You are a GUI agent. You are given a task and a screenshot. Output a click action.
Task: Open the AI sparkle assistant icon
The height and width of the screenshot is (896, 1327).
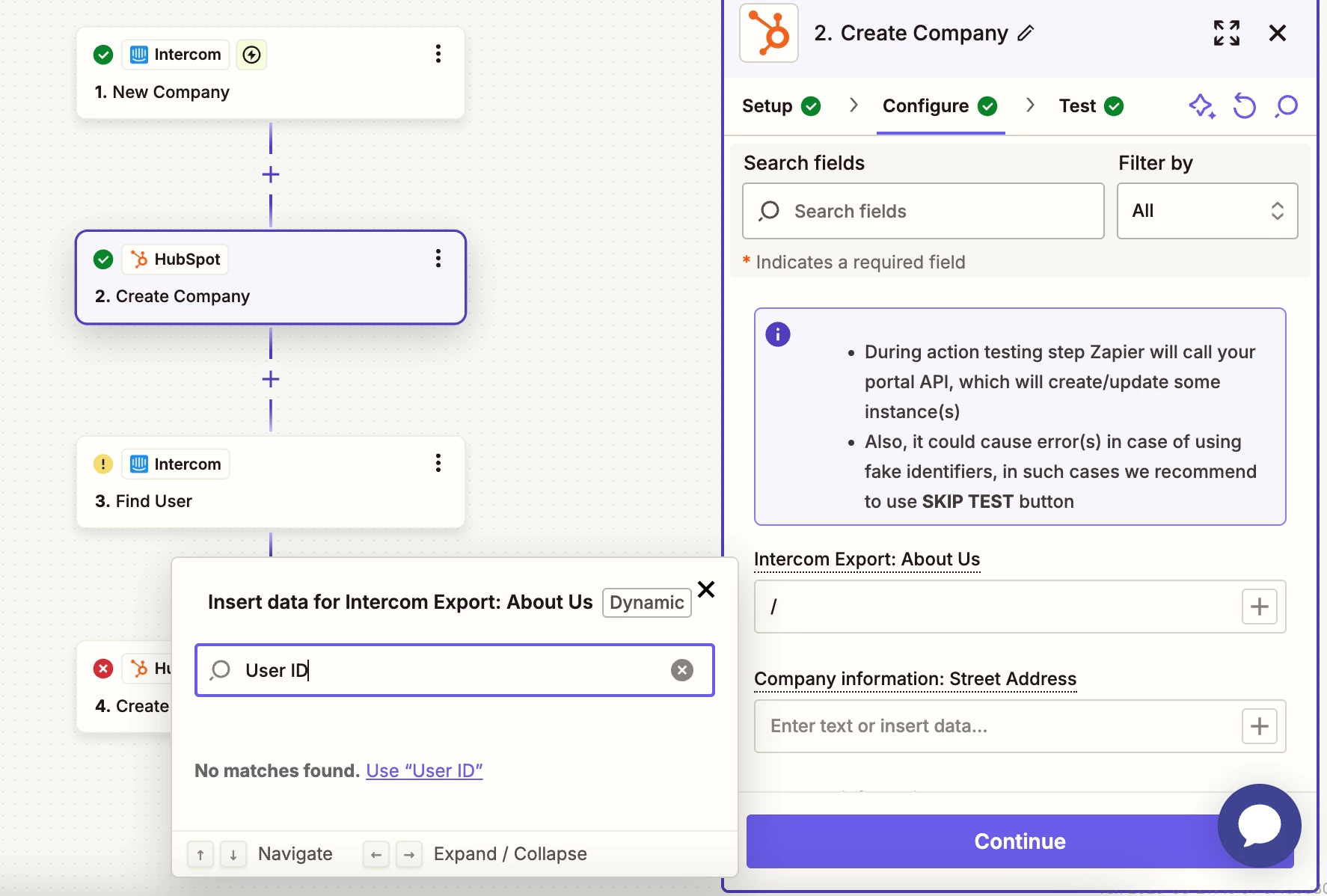point(1202,106)
